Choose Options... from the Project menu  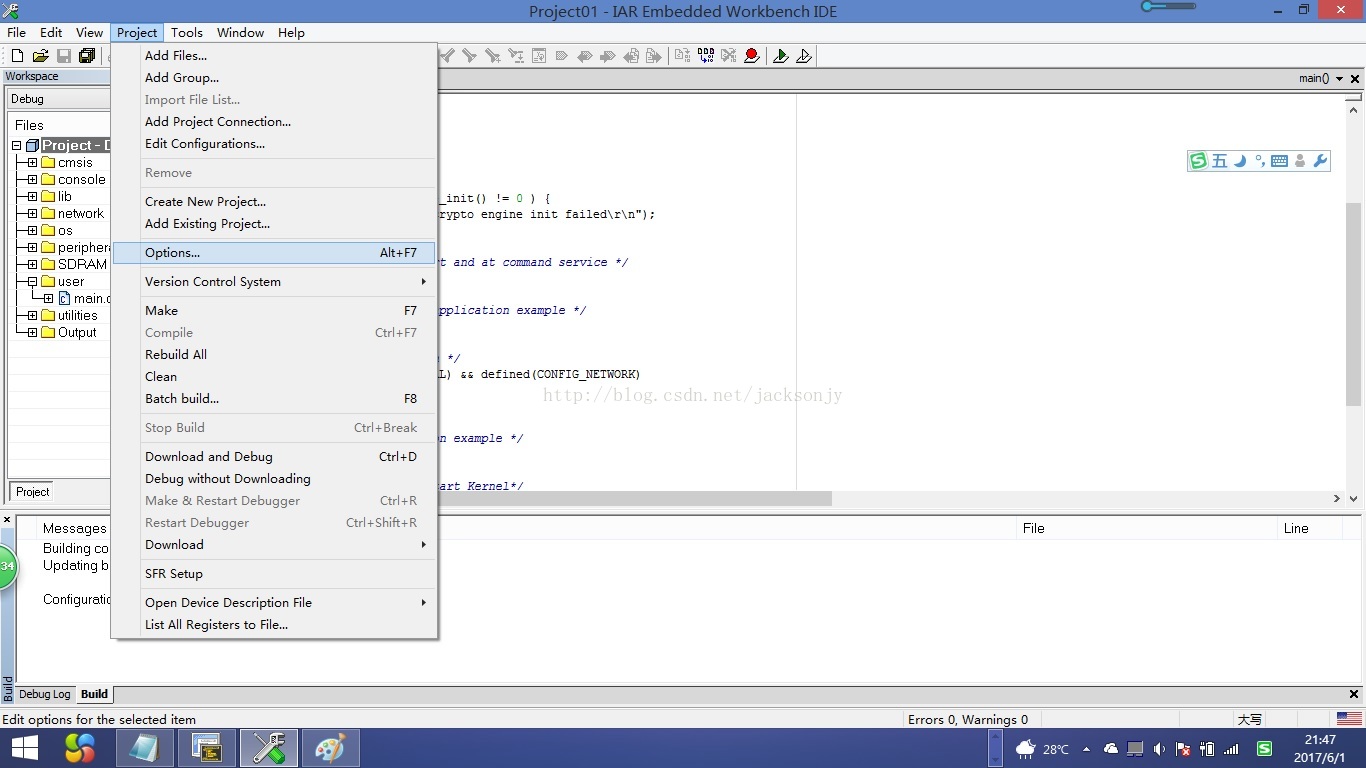(x=274, y=253)
